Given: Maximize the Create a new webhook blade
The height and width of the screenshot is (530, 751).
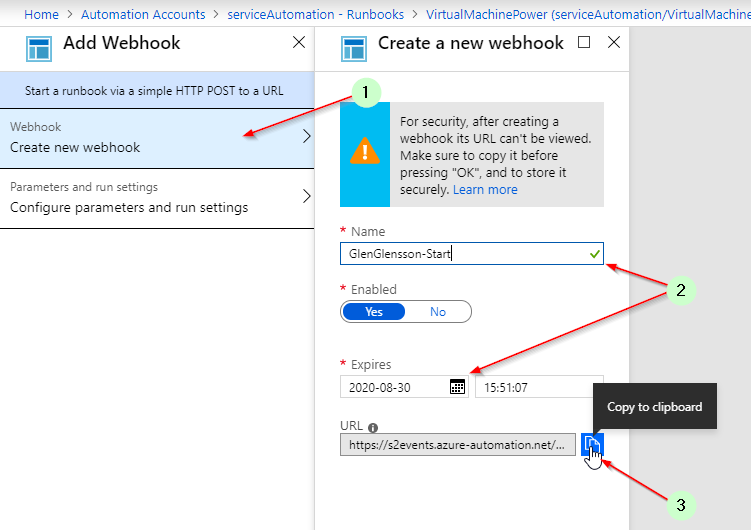Looking at the screenshot, I should pyautogui.click(x=584, y=42).
